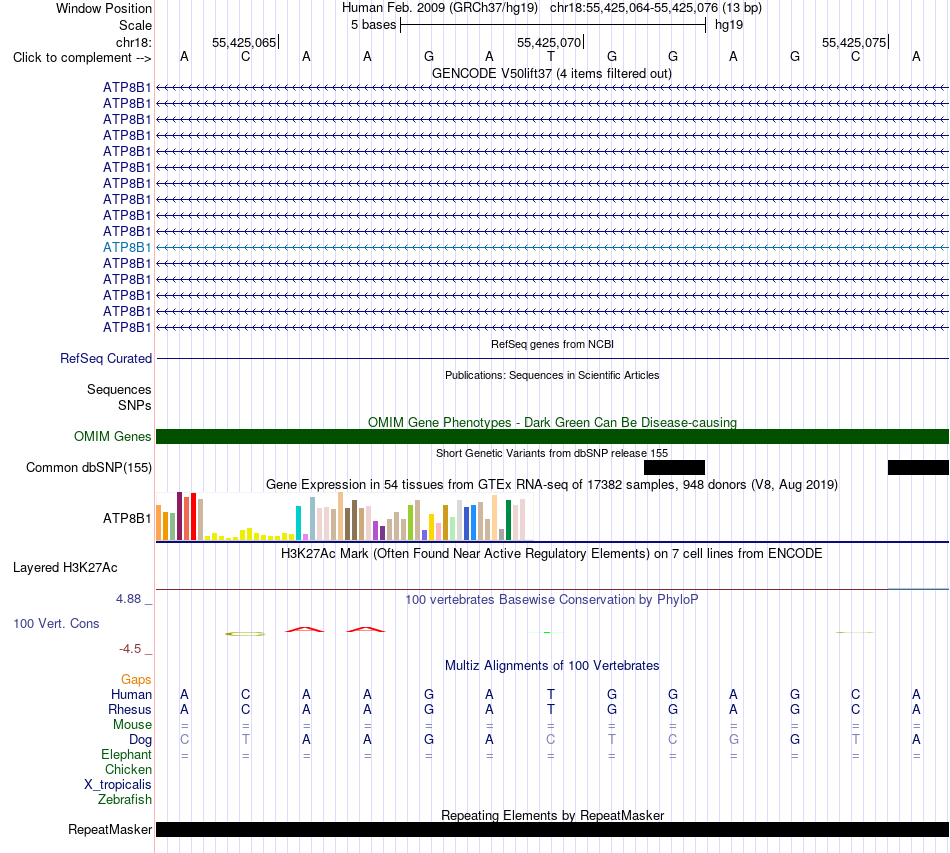
Task: Open the Common dbSNP(155) track label
Action: [x=88, y=468]
